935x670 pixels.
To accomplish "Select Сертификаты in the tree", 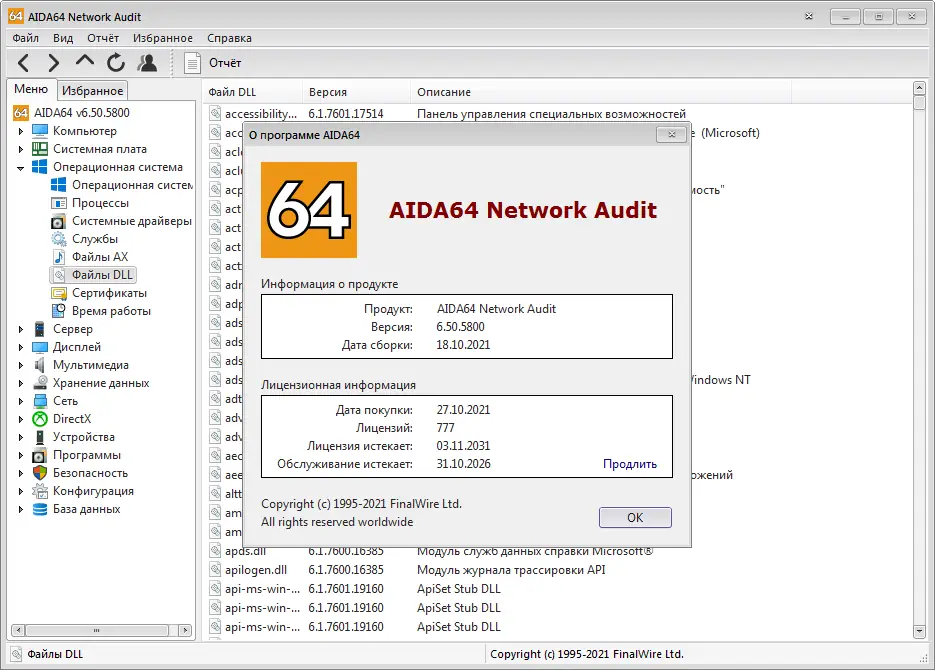I will tap(109, 293).
